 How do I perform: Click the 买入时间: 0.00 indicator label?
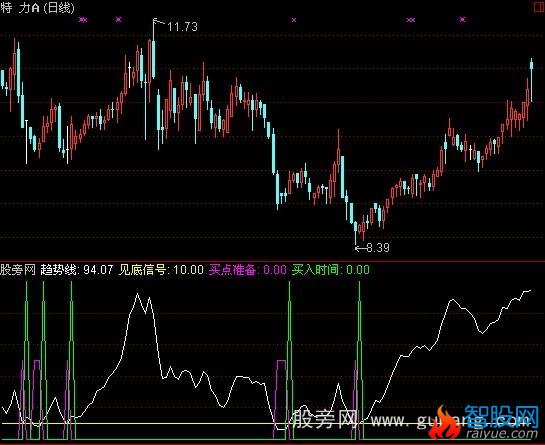331,269
